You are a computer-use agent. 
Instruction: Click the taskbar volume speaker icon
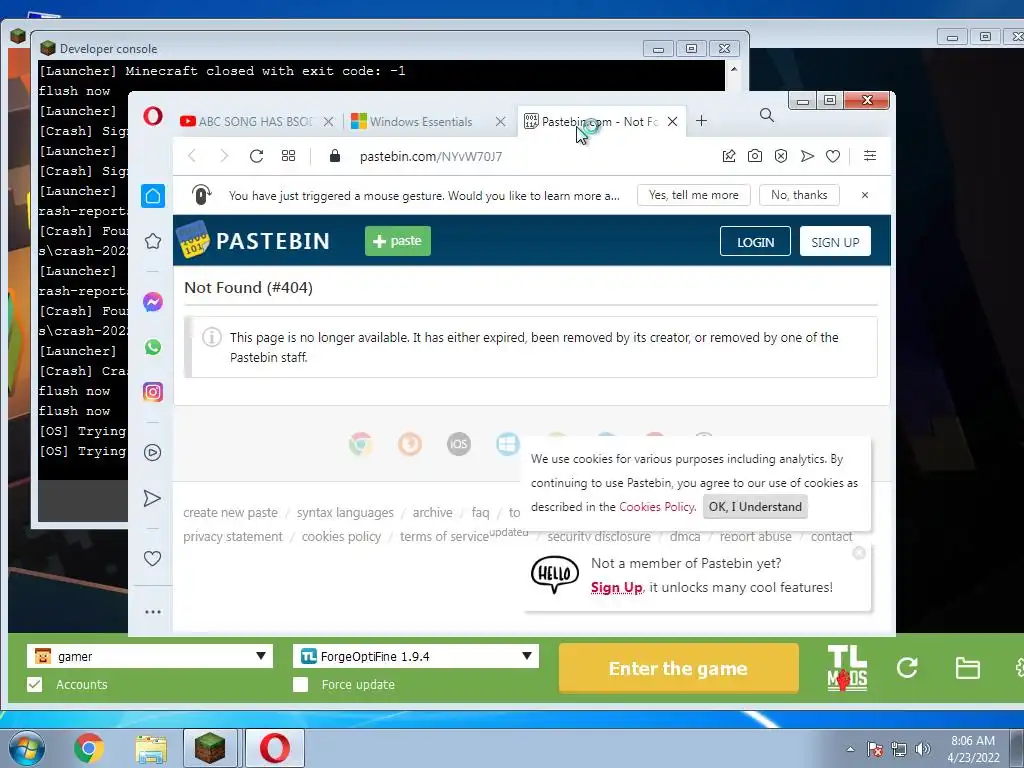pos(922,749)
